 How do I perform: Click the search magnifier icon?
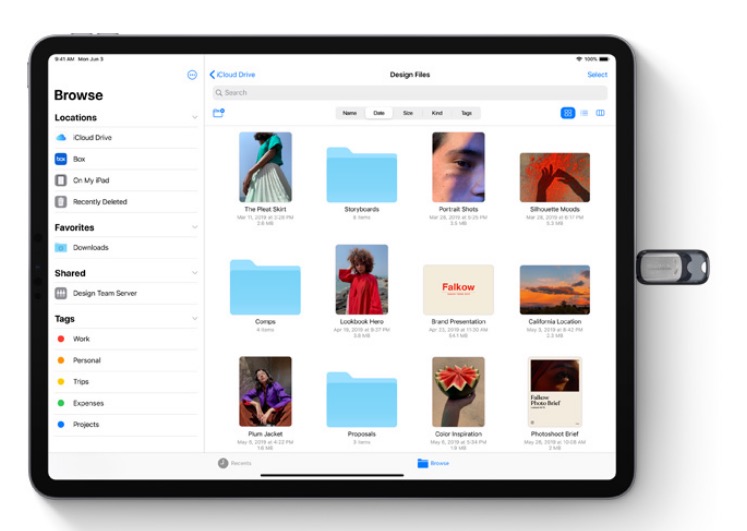tap(219, 93)
